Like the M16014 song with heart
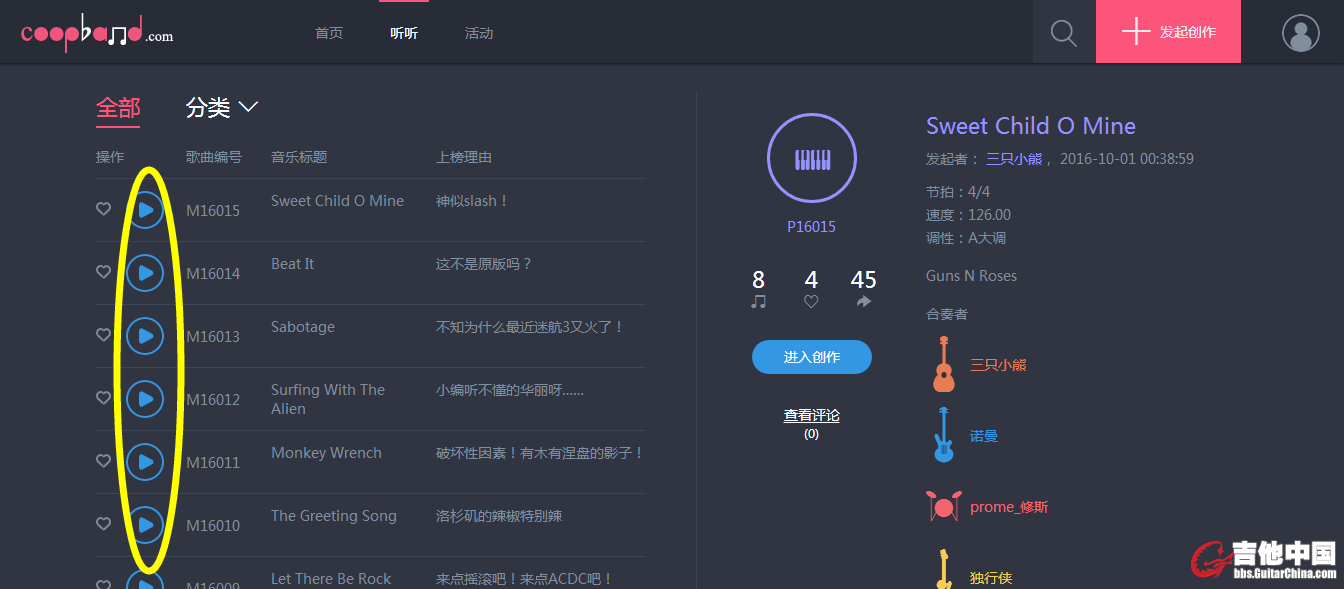1344x589 pixels. [x=103, y=272]
